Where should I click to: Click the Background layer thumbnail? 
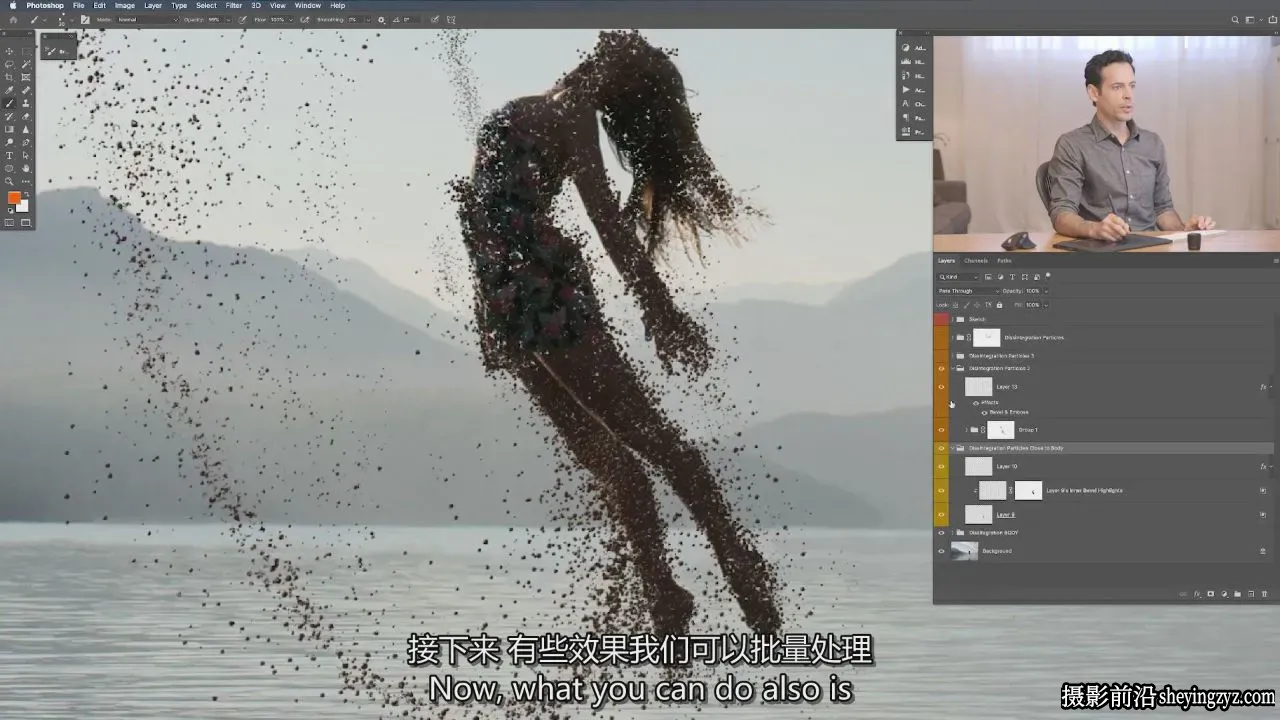[x=965, y=551]
